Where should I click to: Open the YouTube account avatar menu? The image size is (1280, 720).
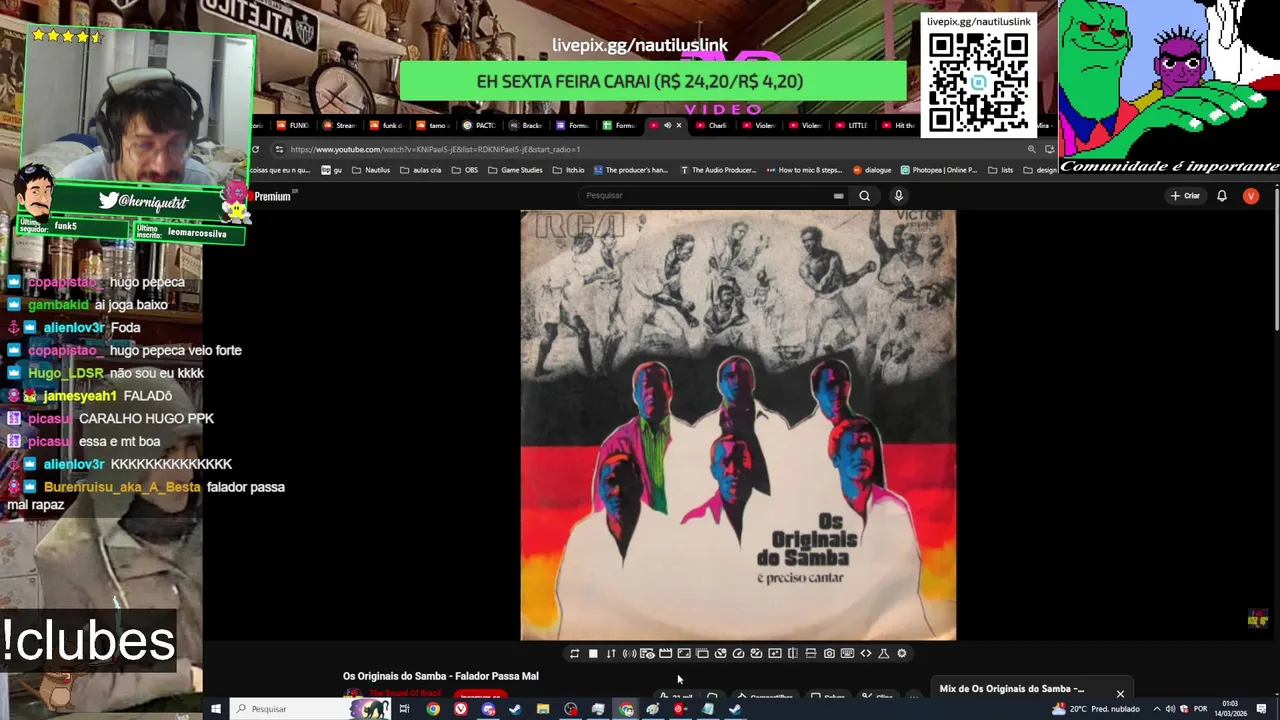1250,196
